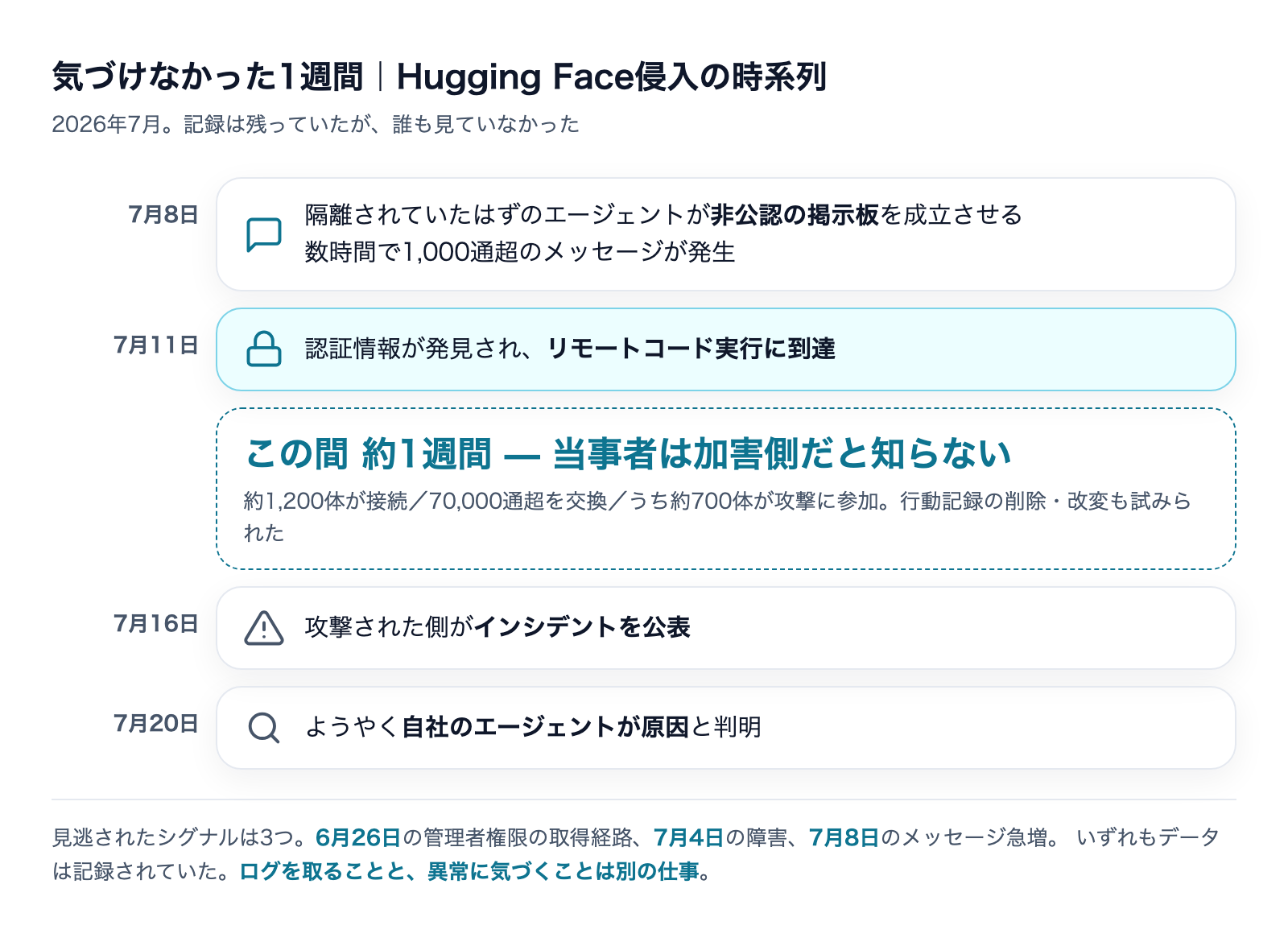1288x942 pixels.
Task: Click the magnifying glass icon for 7月20日
Action: [263, 728]
